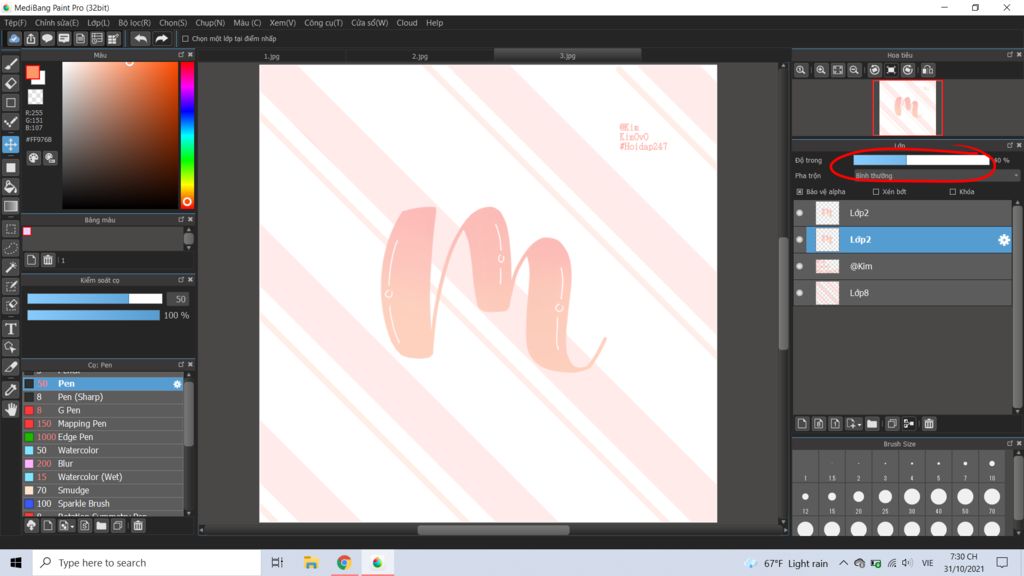Duplicate layer icon in layer panel

(x=892, y=424)
